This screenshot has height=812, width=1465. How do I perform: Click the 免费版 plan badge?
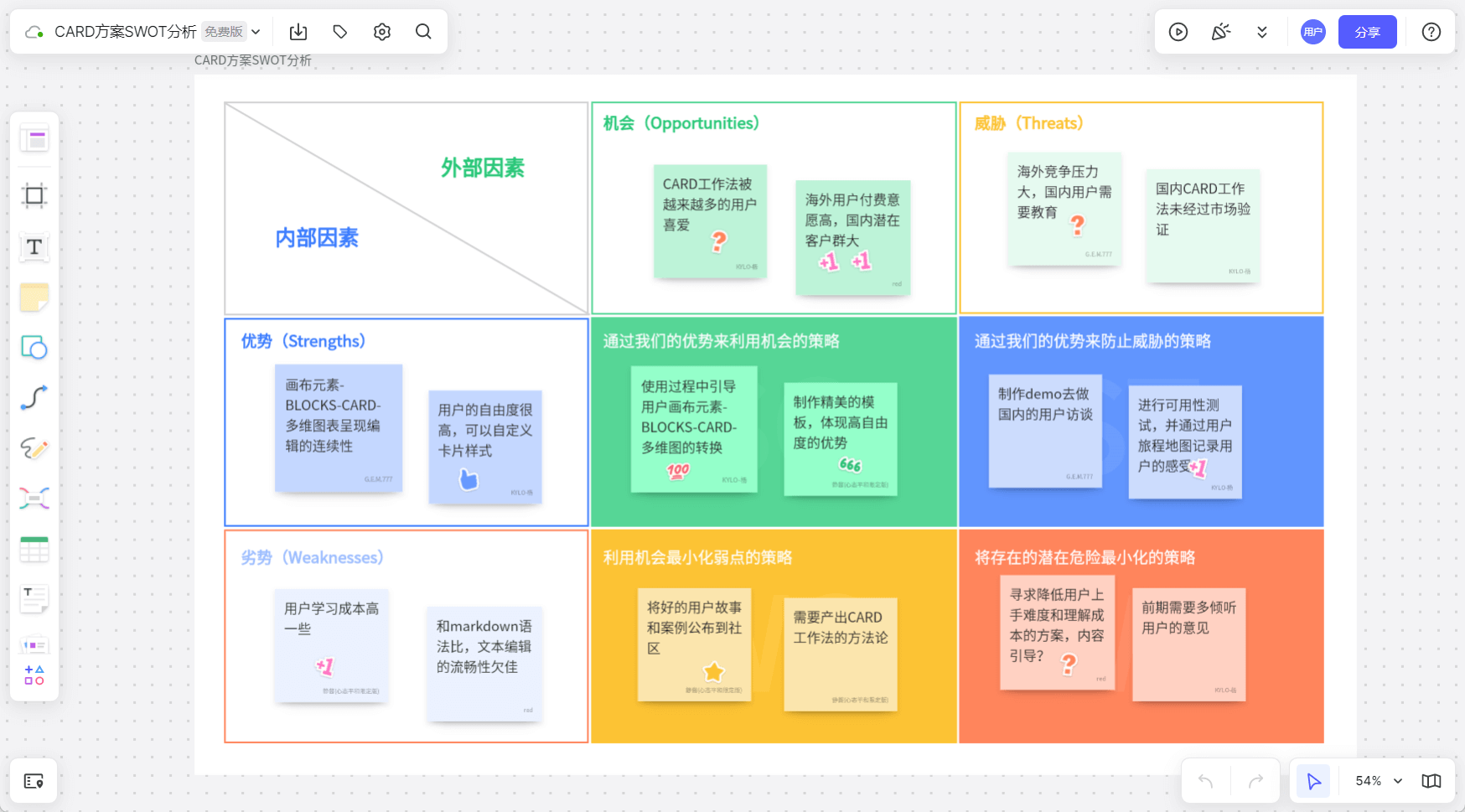tap(224, 32)
